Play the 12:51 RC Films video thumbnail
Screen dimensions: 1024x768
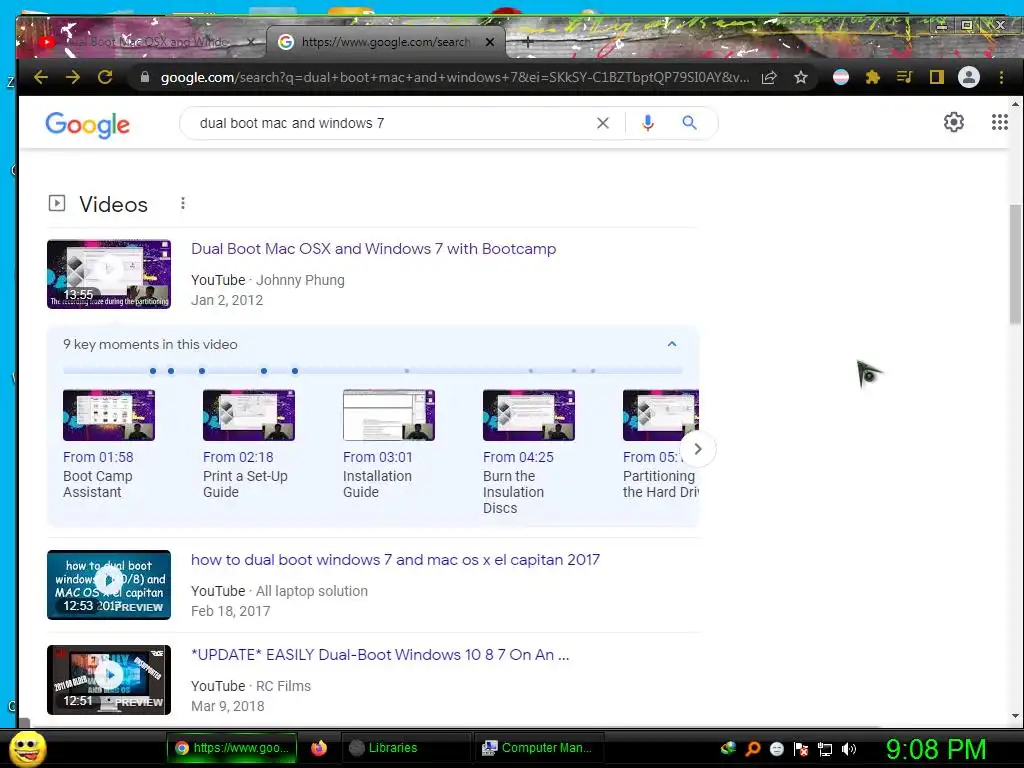(x=109, y=680)
